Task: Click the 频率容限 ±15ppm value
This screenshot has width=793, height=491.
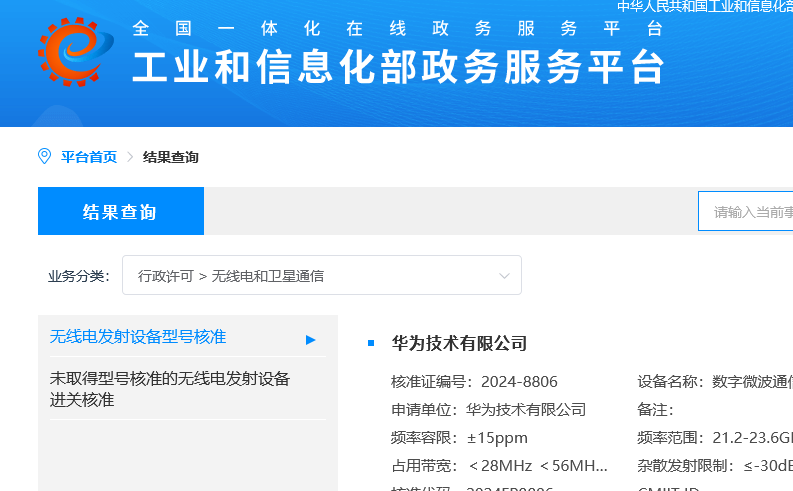Action: tap(497, 437)
